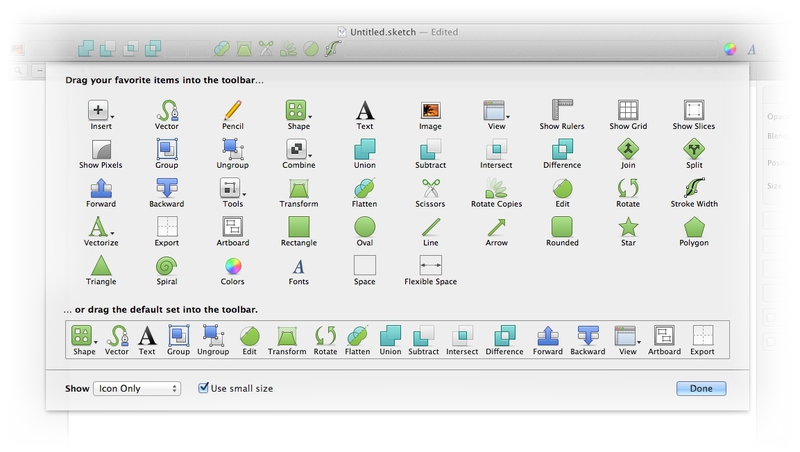Select the Rounded rectangle icon

[x=562, y=227]
